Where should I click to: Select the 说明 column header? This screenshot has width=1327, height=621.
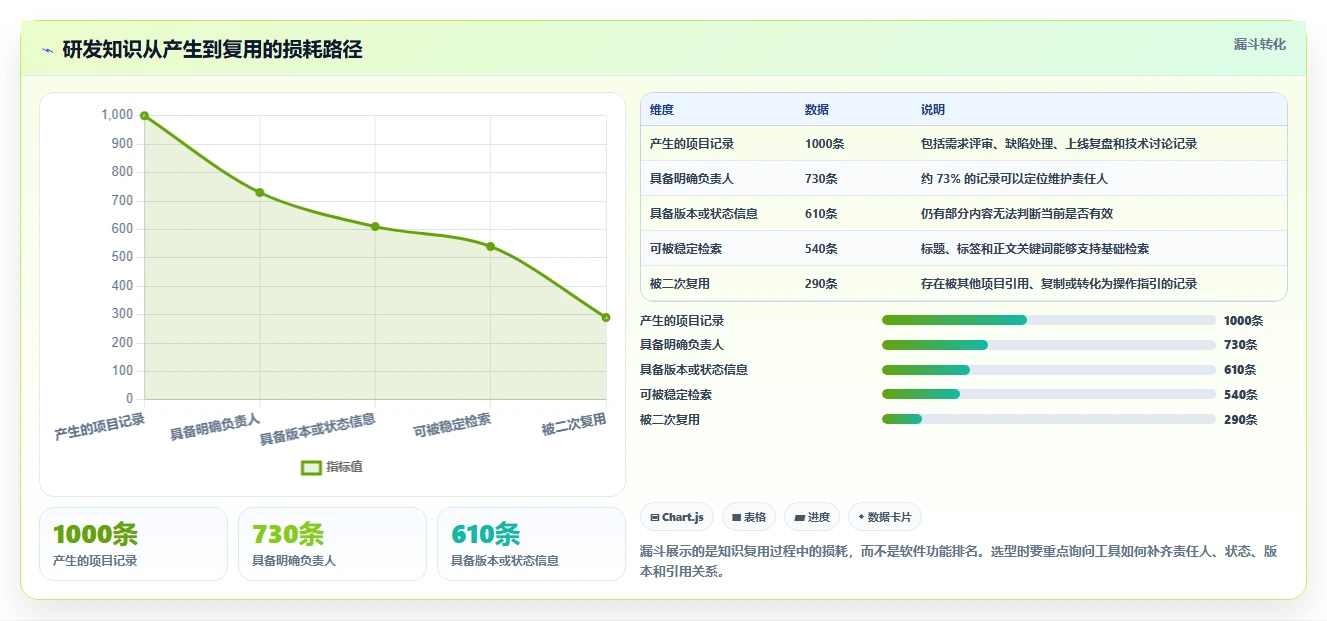coord(933,110)
